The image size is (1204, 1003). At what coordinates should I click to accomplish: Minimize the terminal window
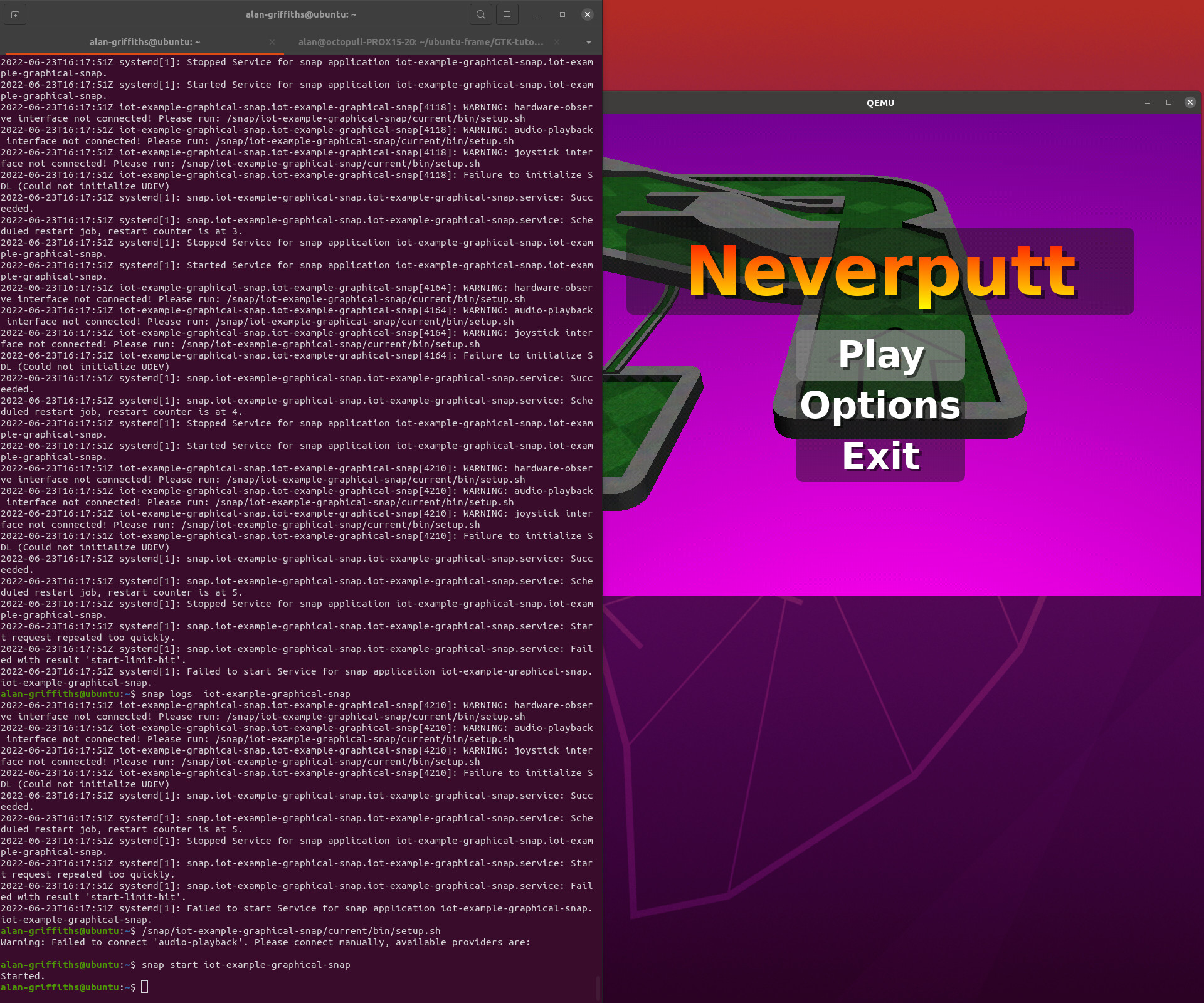tap(537, 14)
